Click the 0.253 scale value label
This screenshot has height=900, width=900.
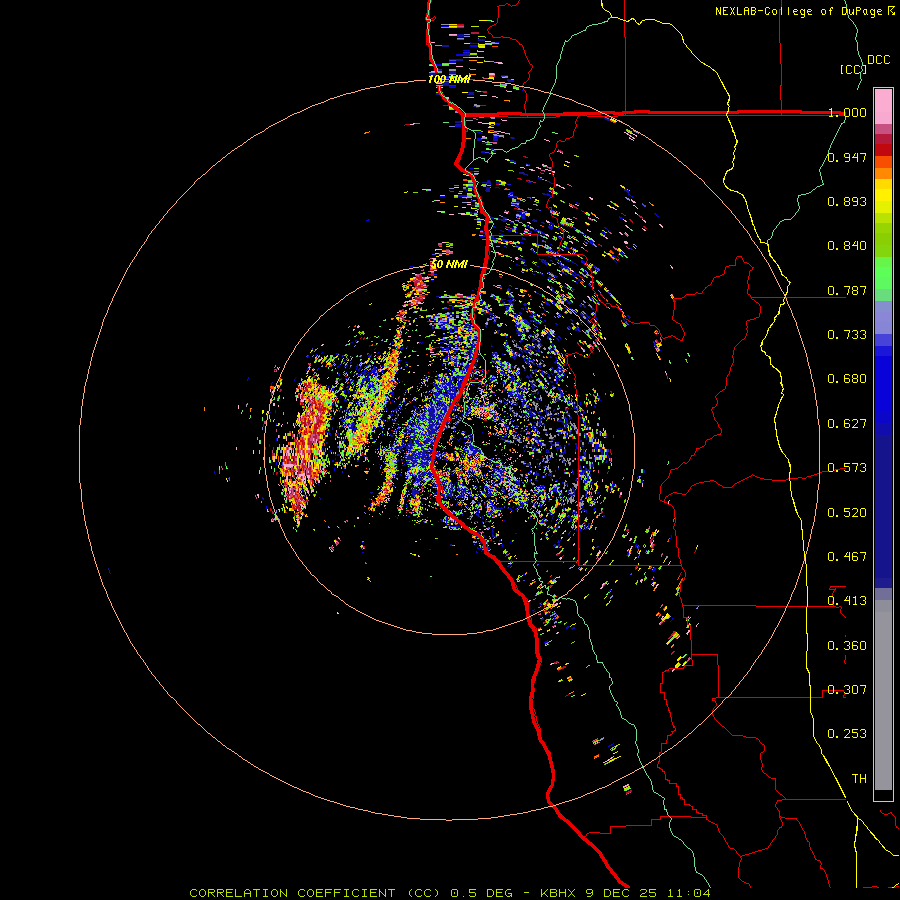click(846, 734)
